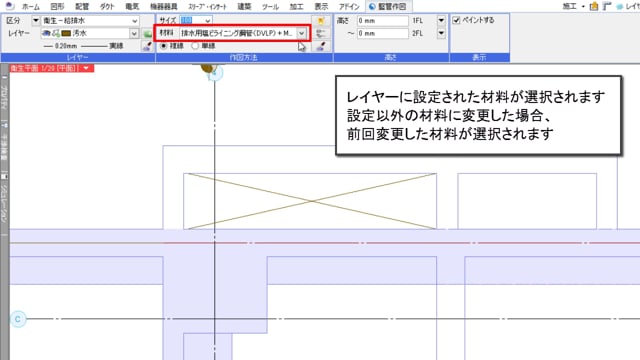The height and width of the screenshot is (360, 640).
Task: Open the 1FL floor reference dropdown
Action: pos(441,20)
